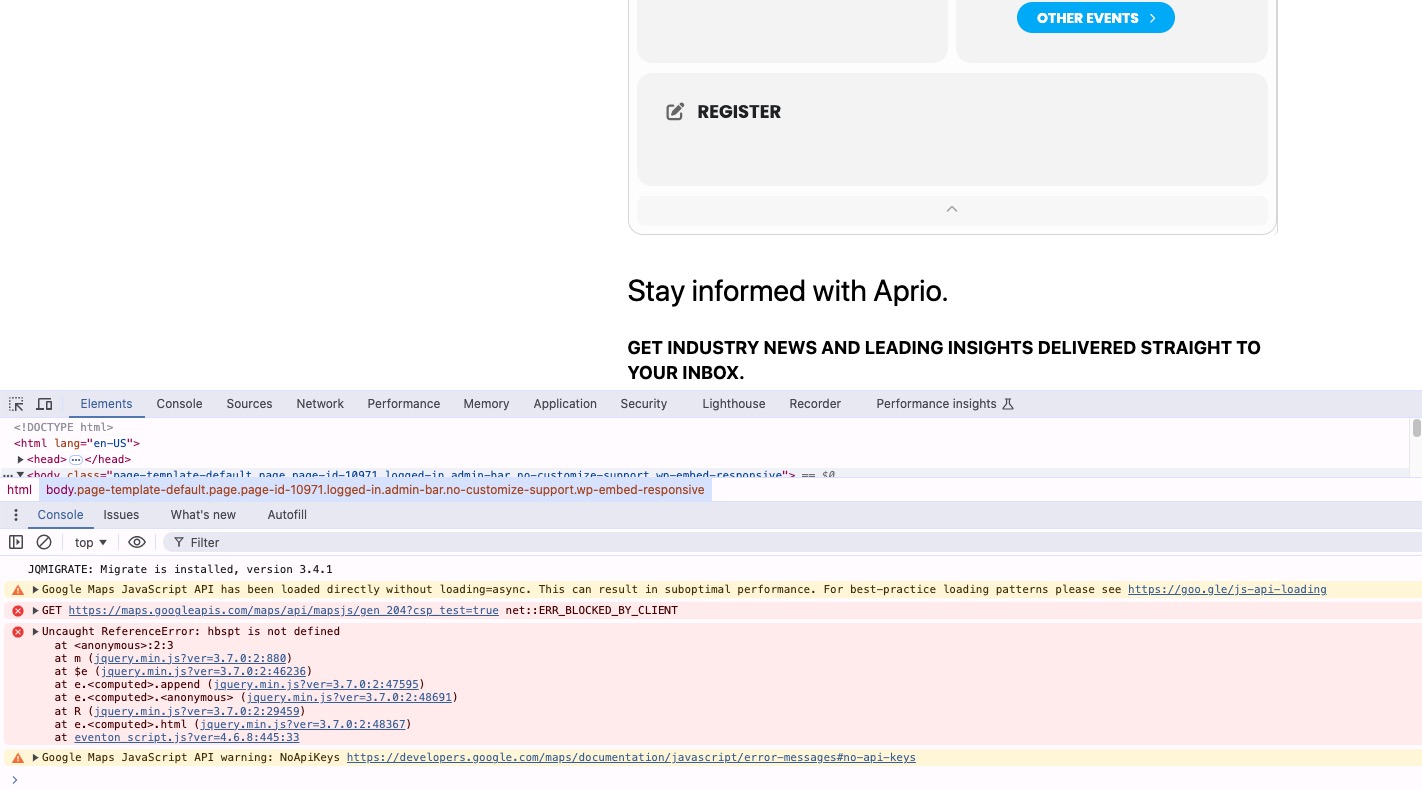This screenshot has width=1422, height=790.
Task: Click the Performance insights flask icon
Action: coord(1008,404)
